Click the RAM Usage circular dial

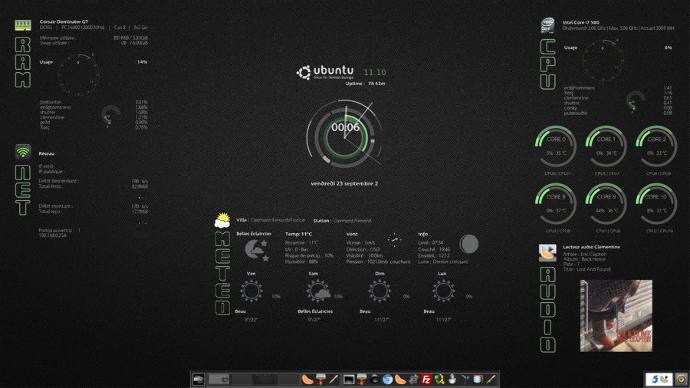(x=78, y=75)
